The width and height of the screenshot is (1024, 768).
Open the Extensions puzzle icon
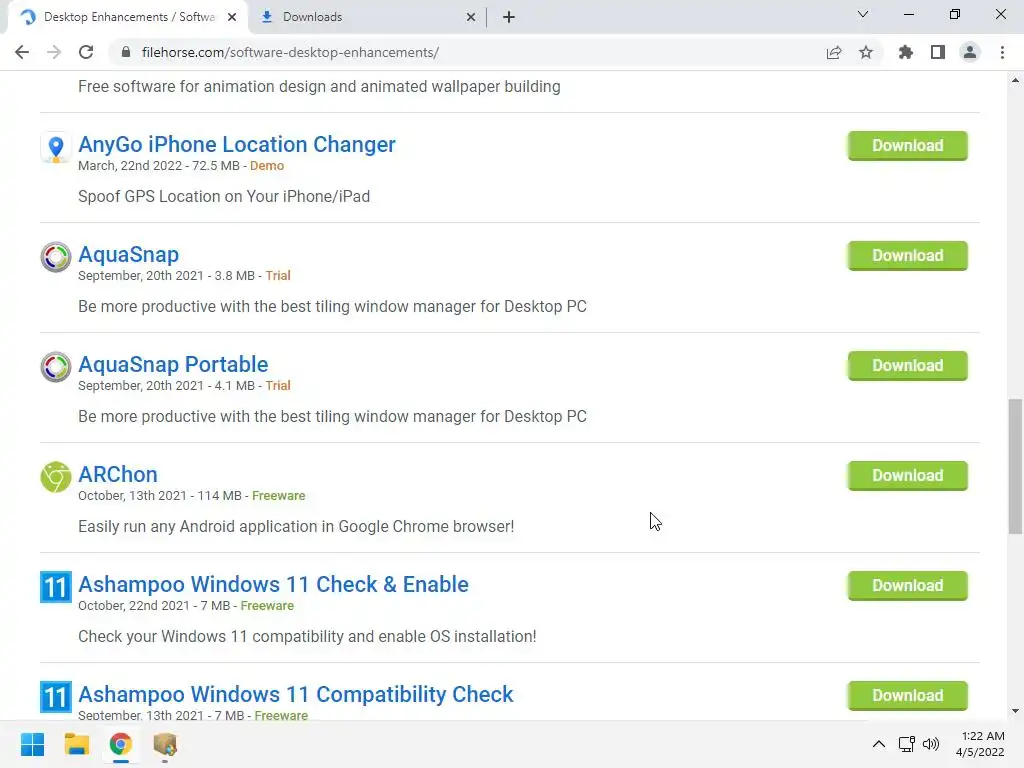pos(906,52)
